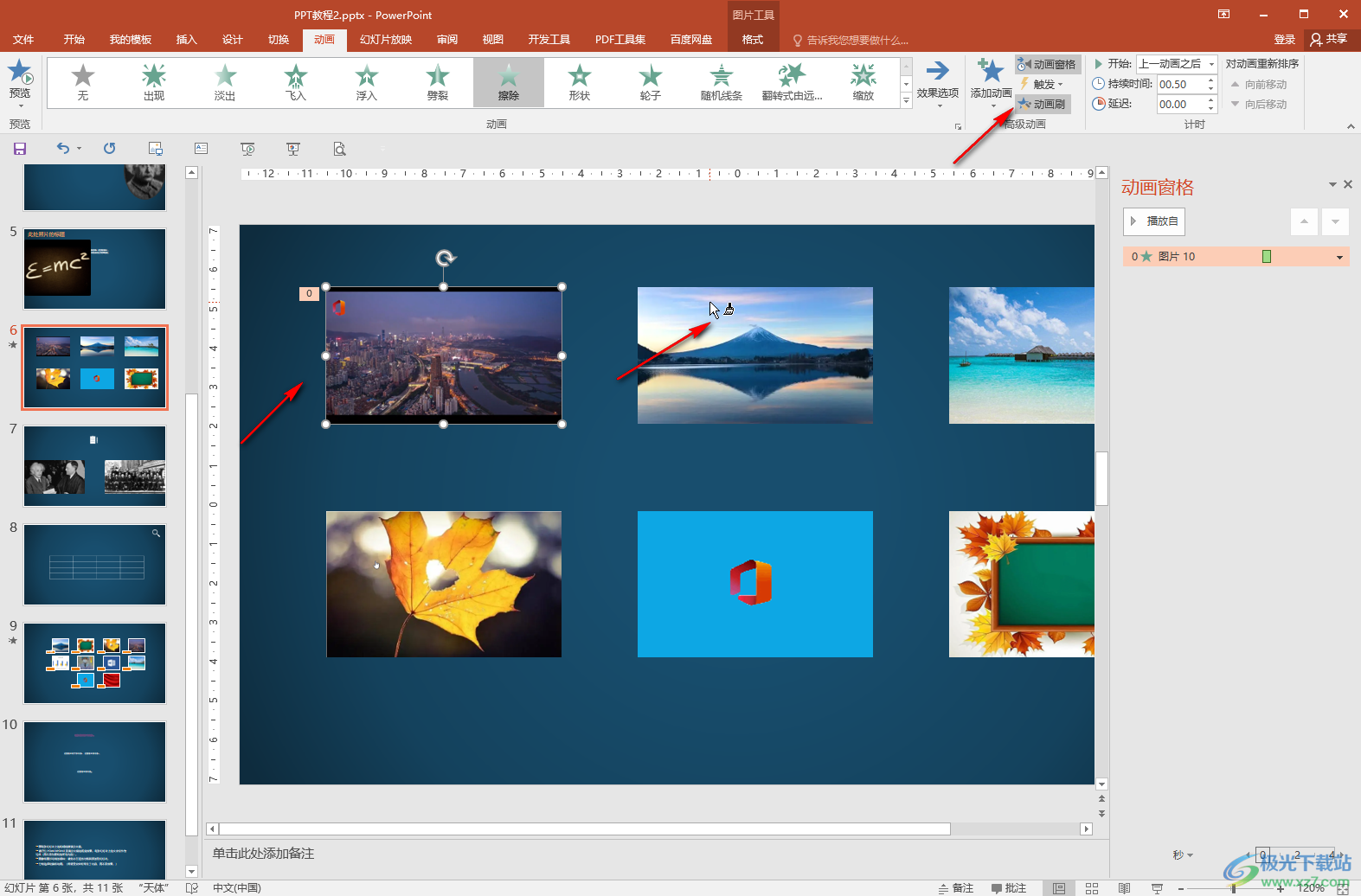Click the Save icon in quick access toolbar
1361x896 pixels.
tap(20, 149)
